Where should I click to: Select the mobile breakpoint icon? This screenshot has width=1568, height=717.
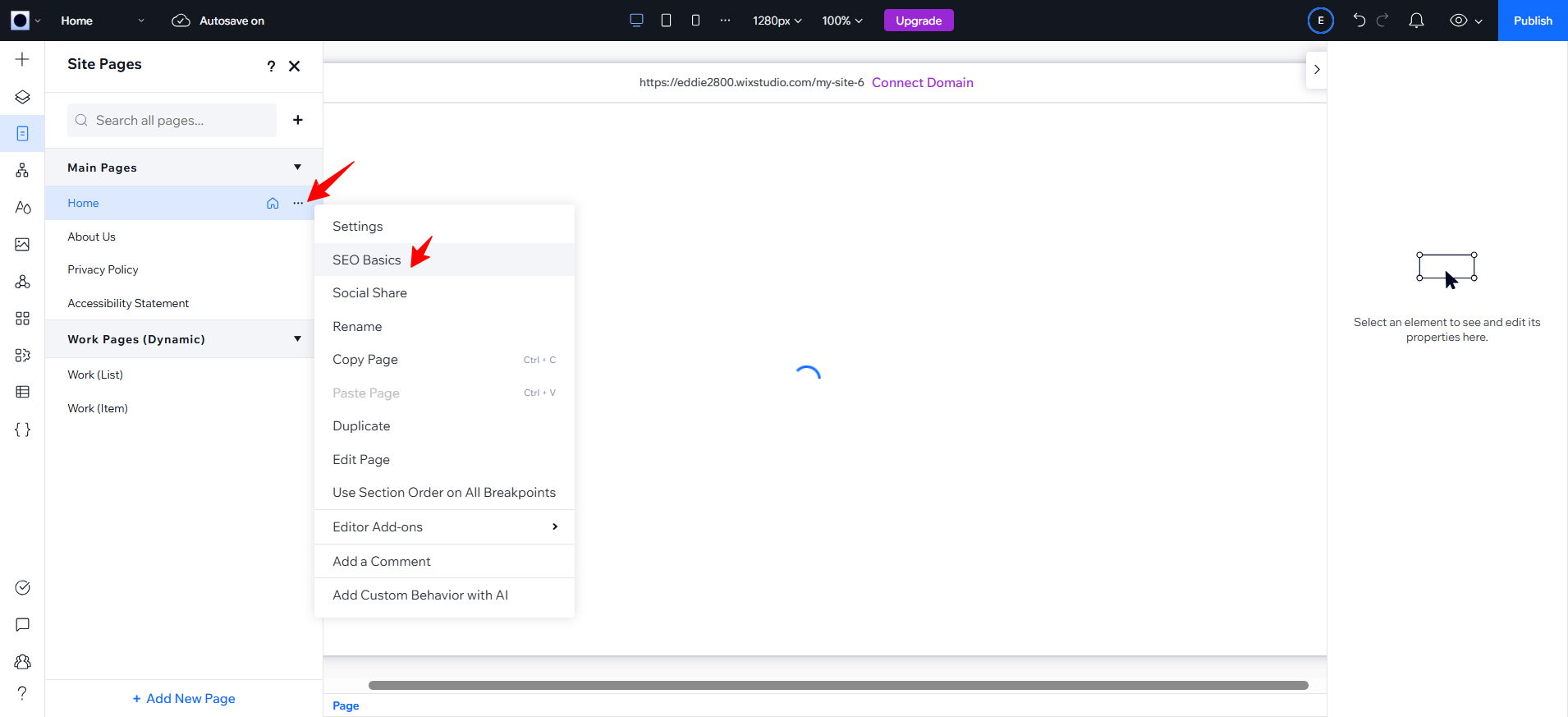[695, 21]
